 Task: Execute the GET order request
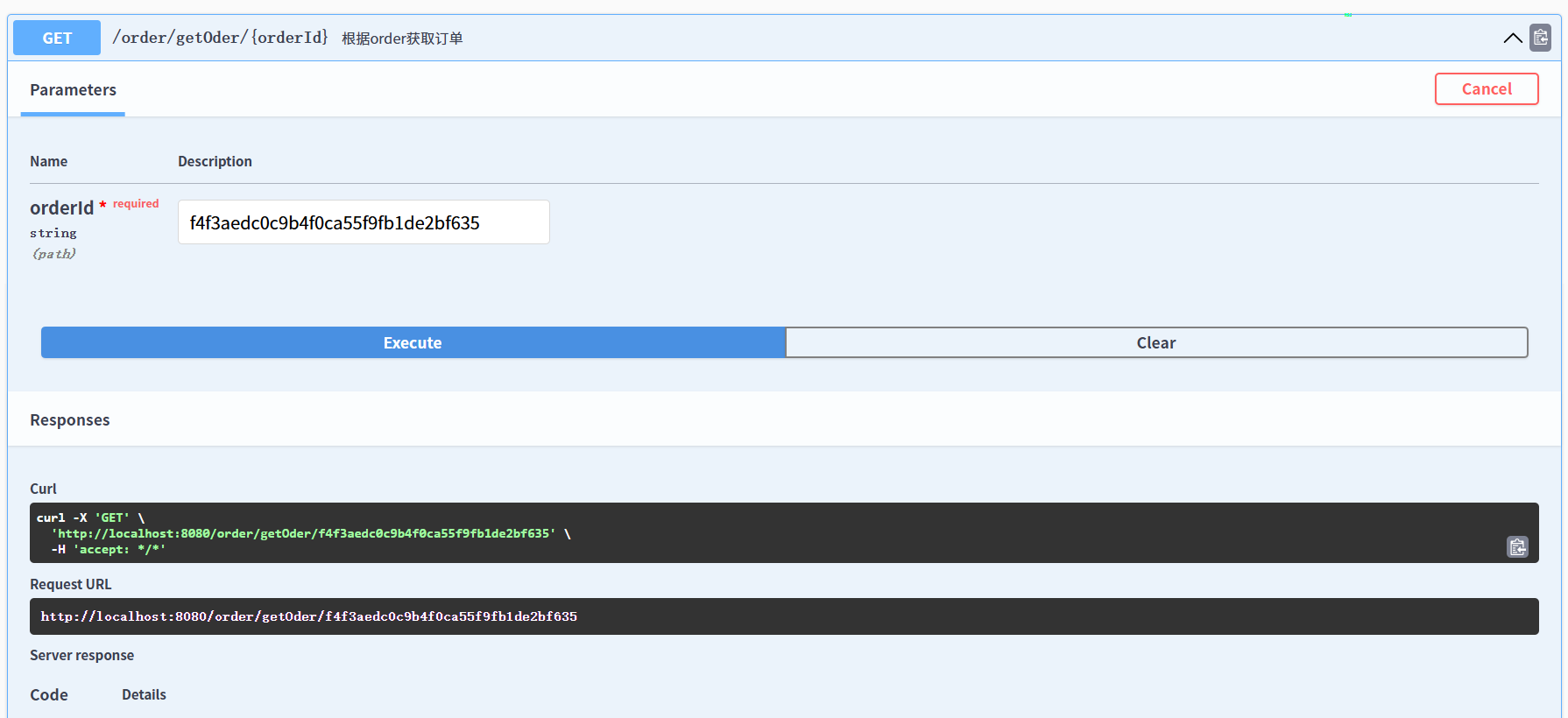413,342
